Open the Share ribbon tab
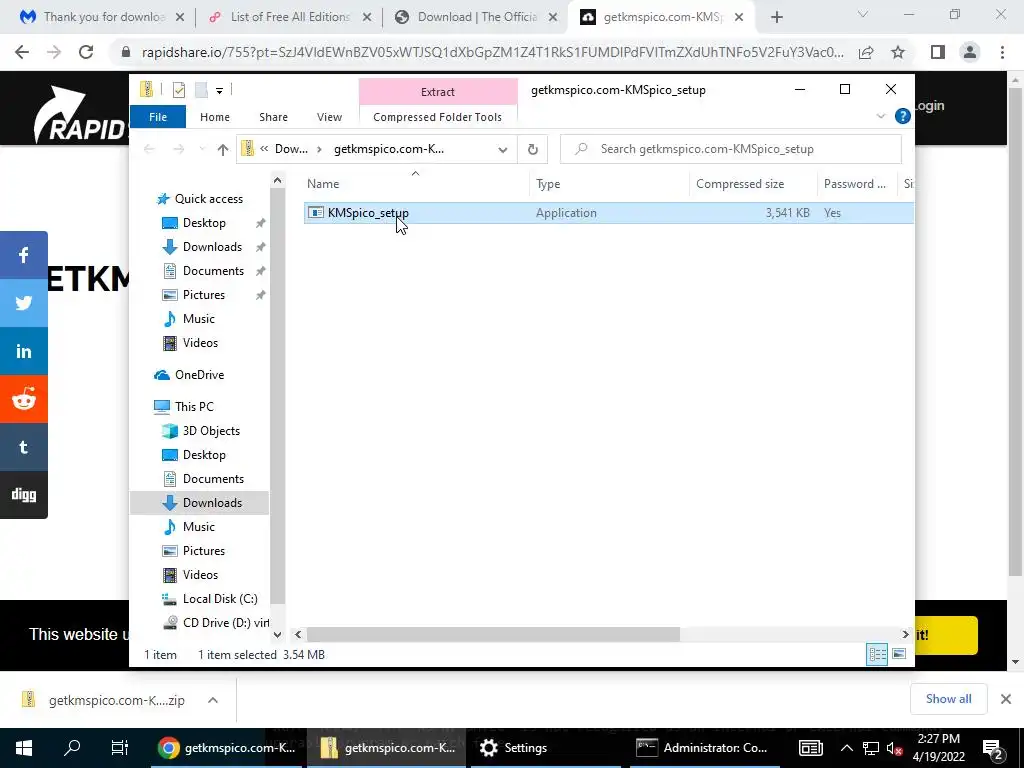 (x=273, y=117)
